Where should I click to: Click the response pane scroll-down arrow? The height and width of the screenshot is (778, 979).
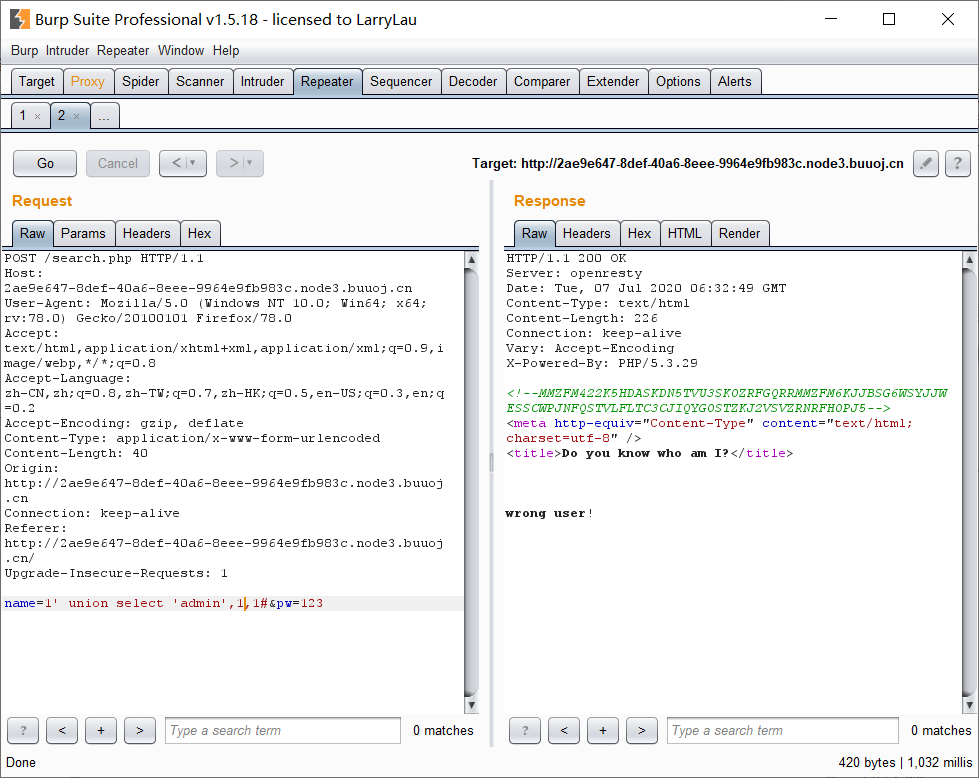point(969,705)
